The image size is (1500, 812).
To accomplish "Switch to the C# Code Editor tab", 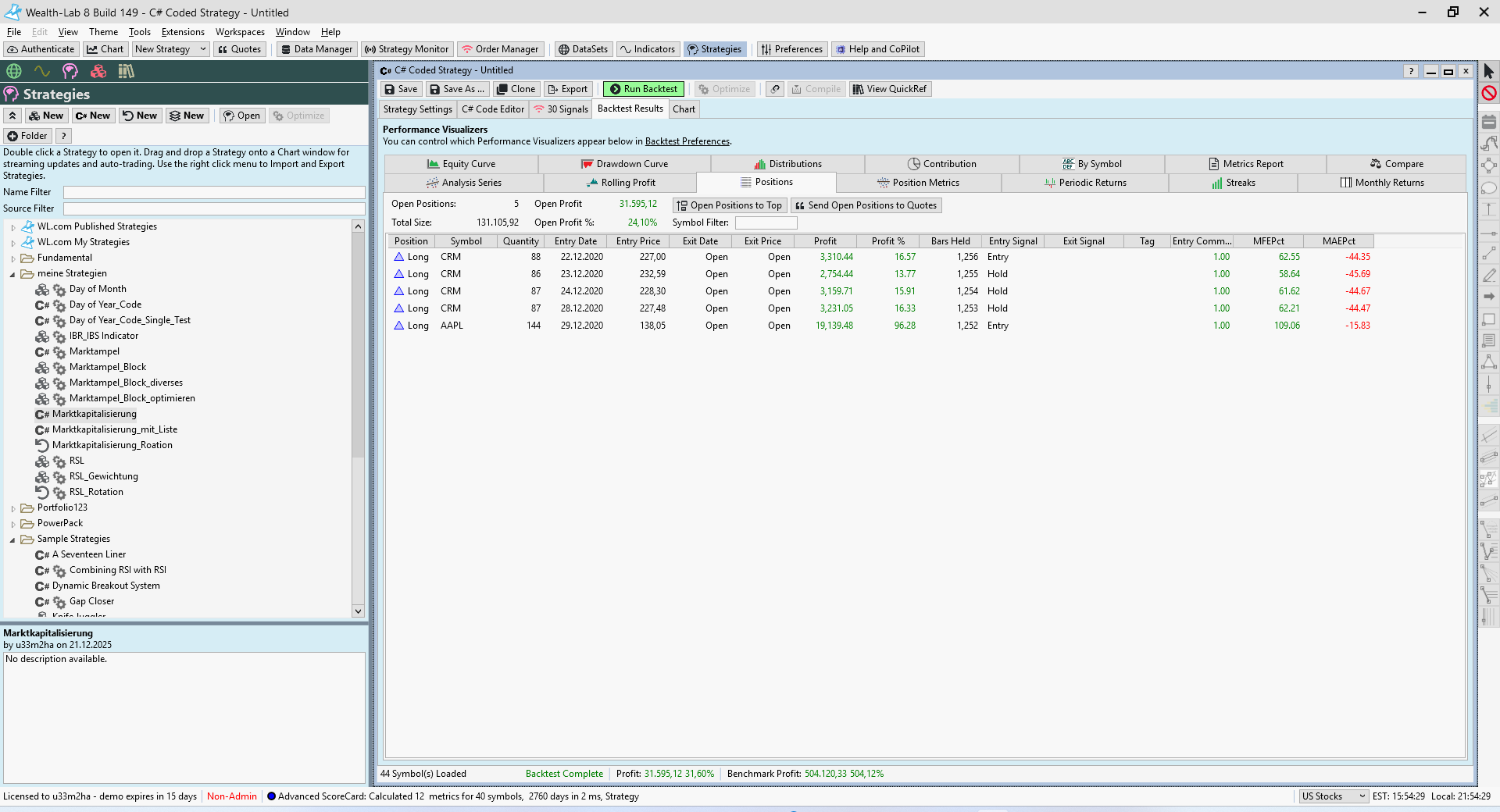I will [493, 109].
